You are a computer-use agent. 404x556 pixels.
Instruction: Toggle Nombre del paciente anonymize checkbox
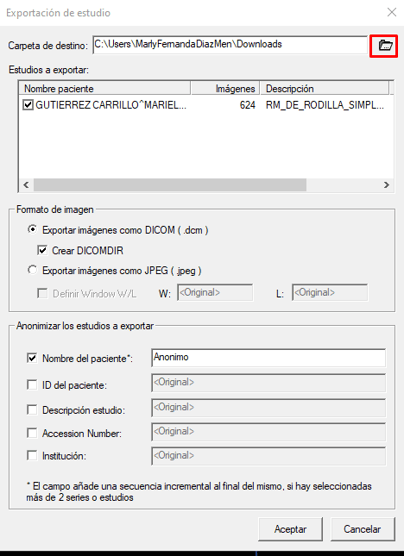coord(32,358)
